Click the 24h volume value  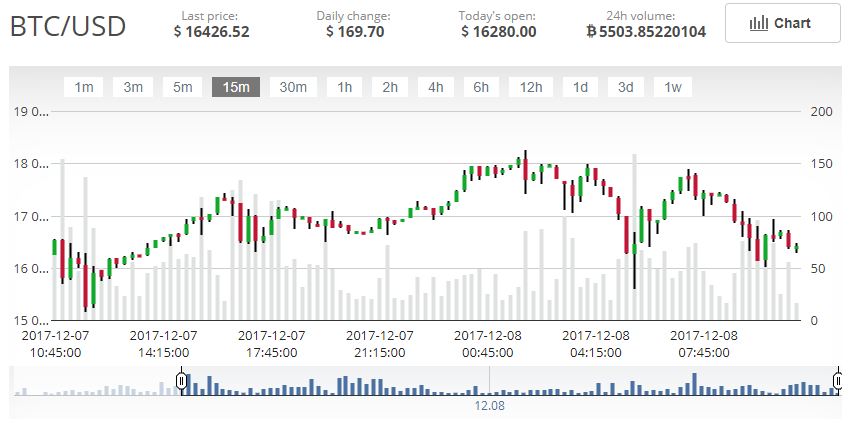point(646,32)
